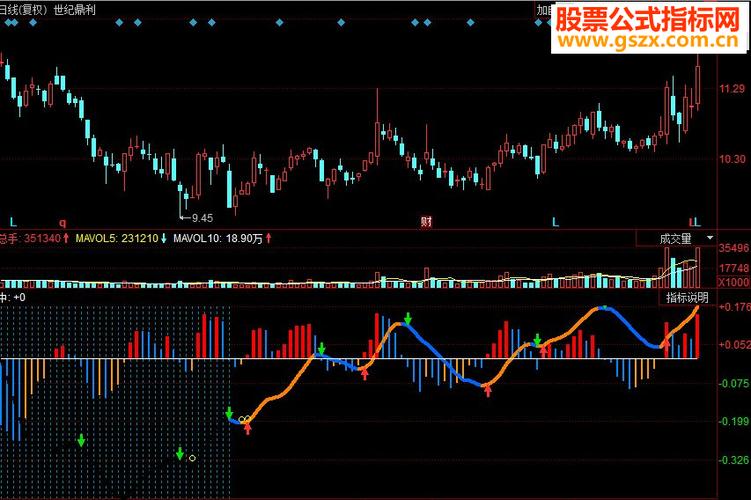Click the -0.199 indicator axis value

tap(735, 421)
